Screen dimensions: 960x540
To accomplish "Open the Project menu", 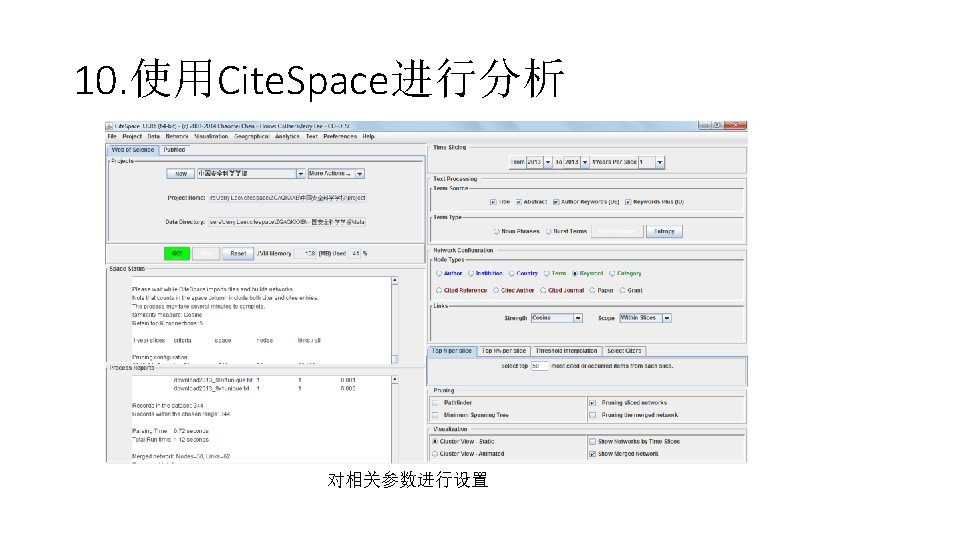I will coord(132,137).
